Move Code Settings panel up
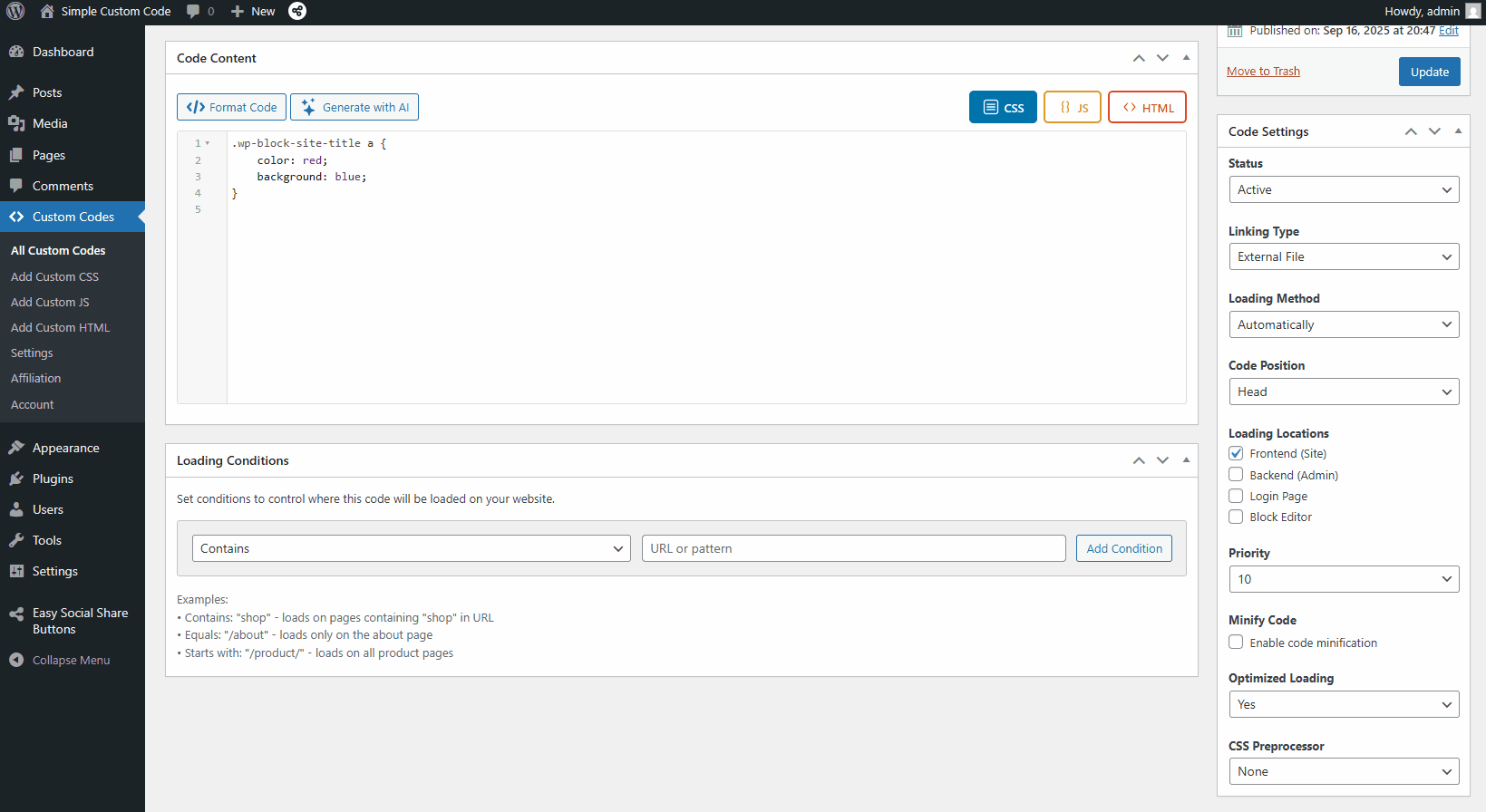This screenshot has height=812, width=1486. coord(1411,131)
